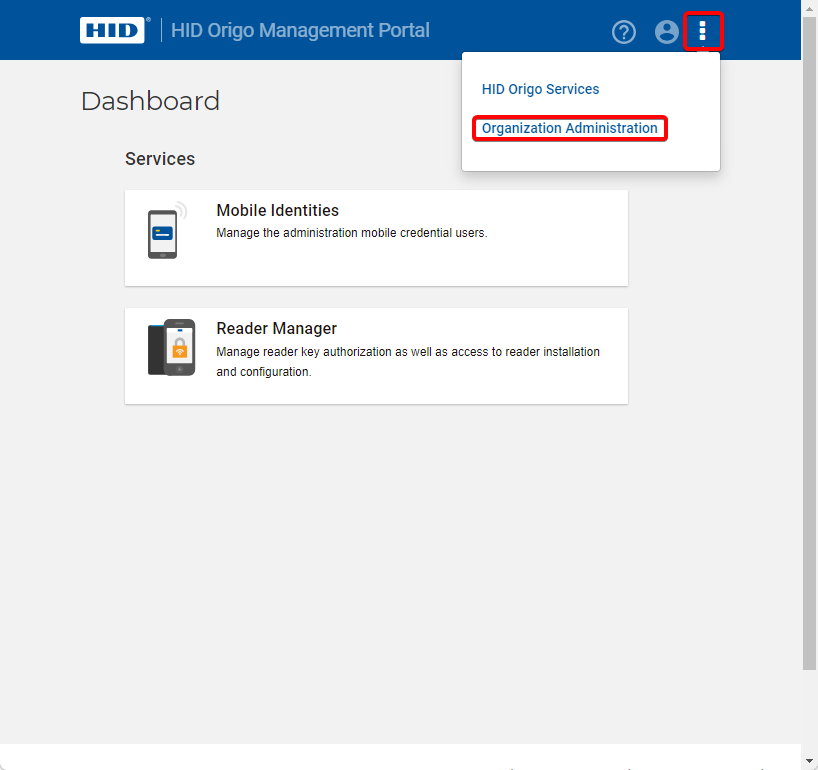Viewport: 818px width, 770px height.
Task: Toggle the three-dot vertical menu icon
Action: 702,31
